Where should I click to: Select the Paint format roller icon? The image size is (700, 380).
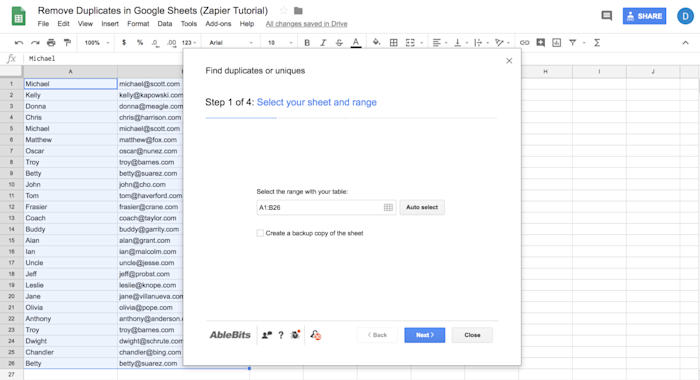tap(67, 43)
